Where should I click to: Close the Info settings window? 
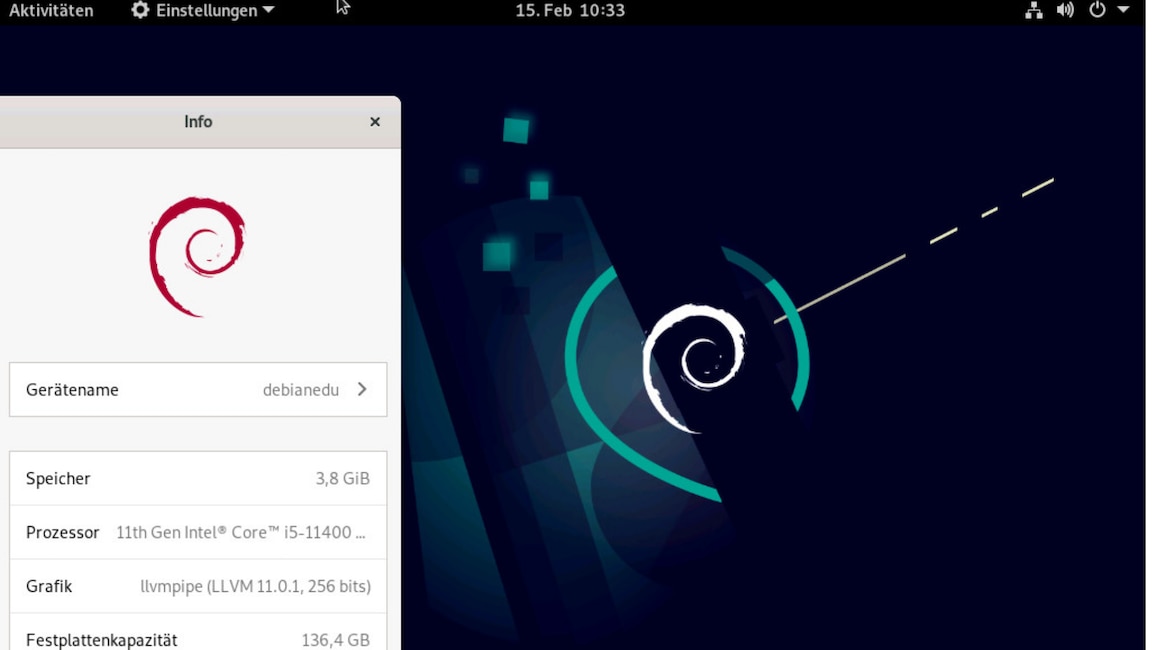click(375, 121)
